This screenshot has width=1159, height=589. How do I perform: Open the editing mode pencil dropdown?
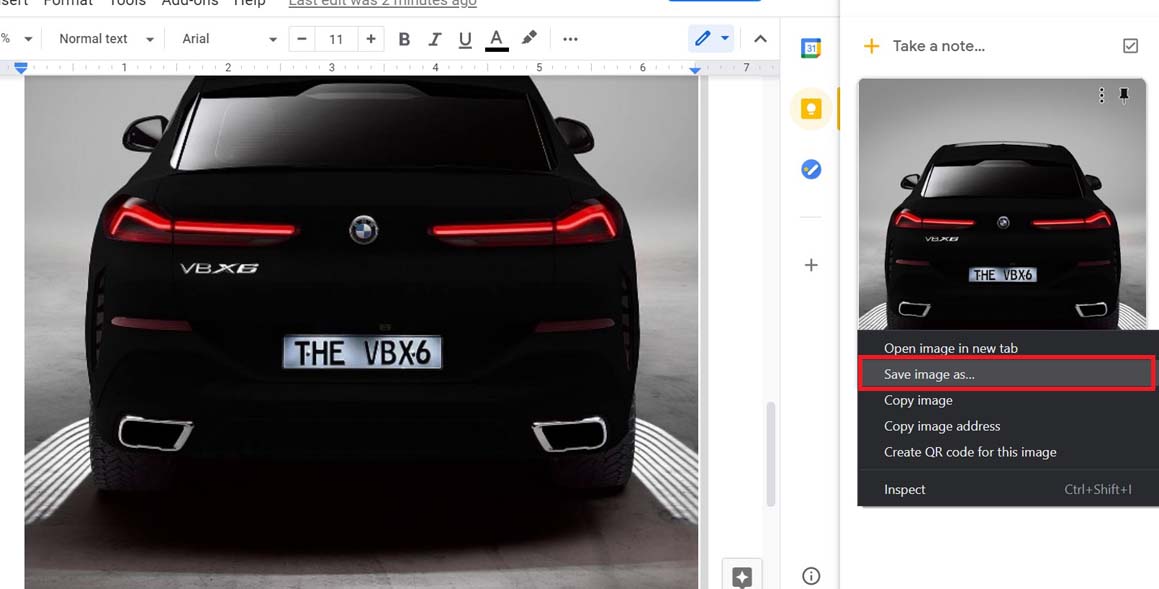pyautogui.click(x=710, y=38)
